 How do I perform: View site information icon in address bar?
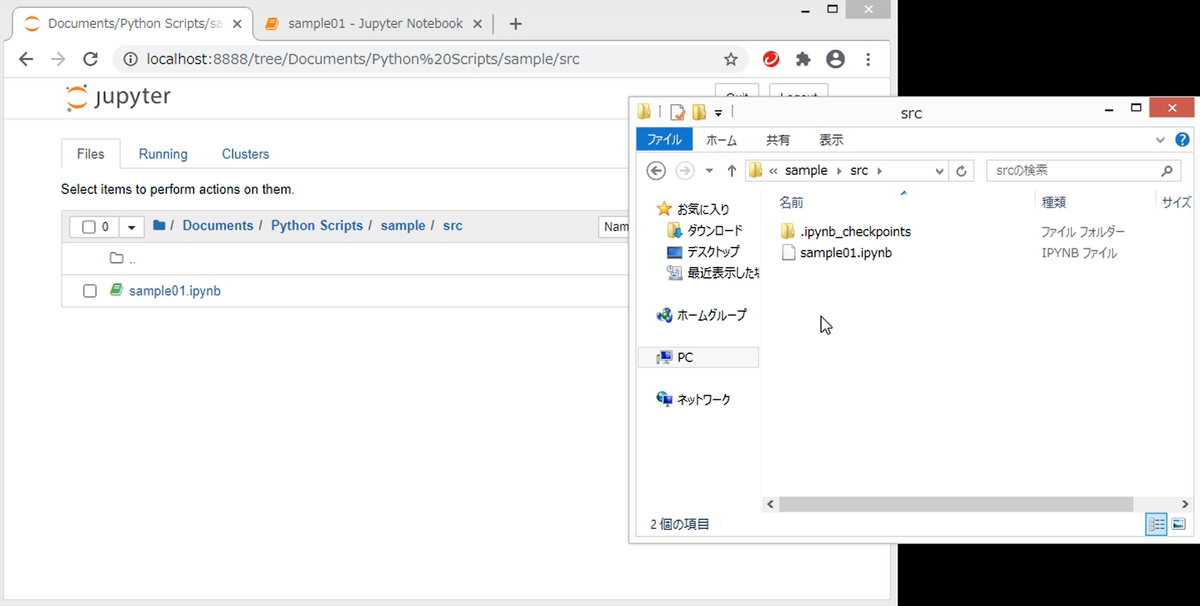coord(130,59)
